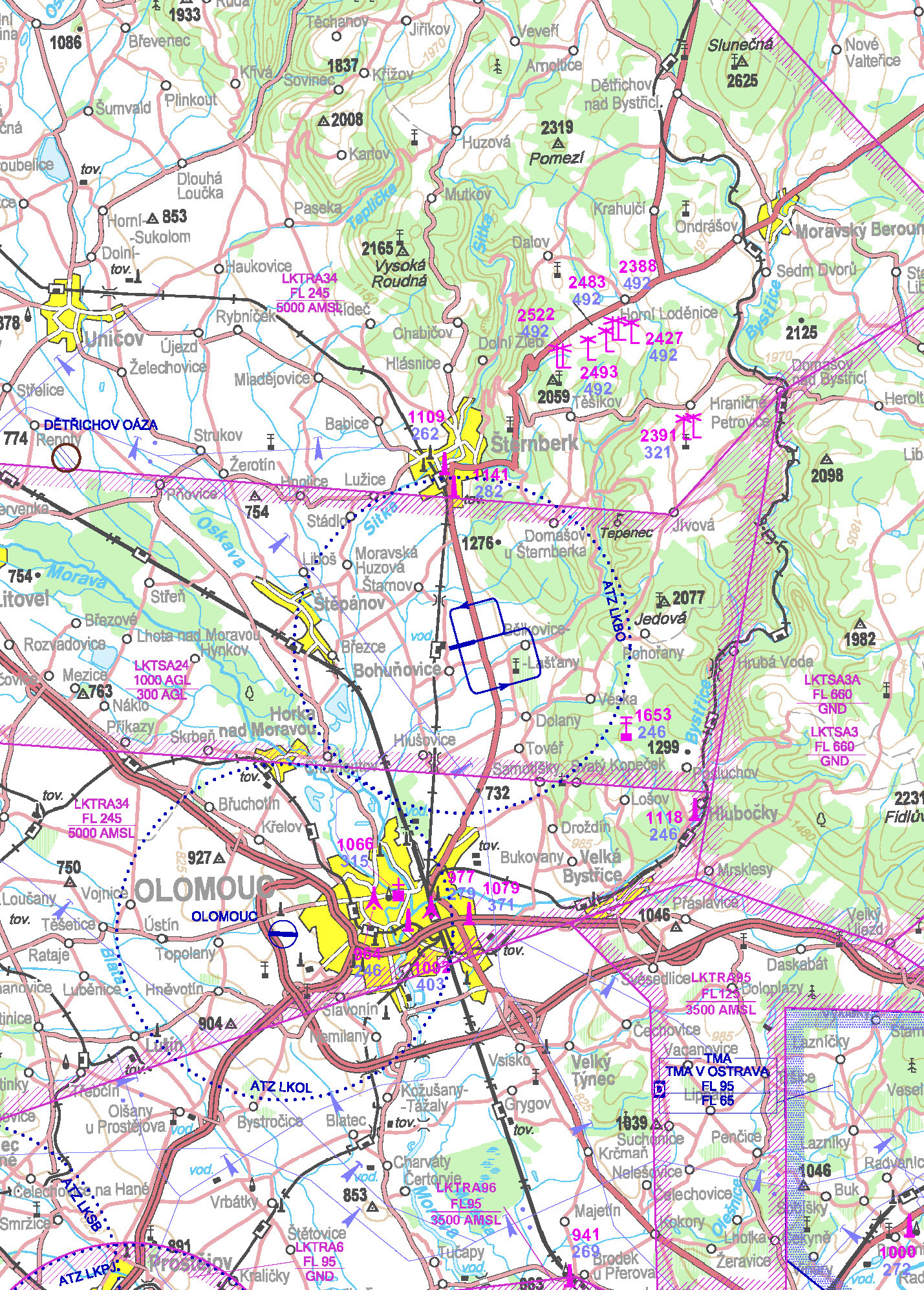Image resolution: width=924 pixels, height=1290 pixels.
Task: Click the ATZ LKOL boundary label
Action: pos(281,1086)
